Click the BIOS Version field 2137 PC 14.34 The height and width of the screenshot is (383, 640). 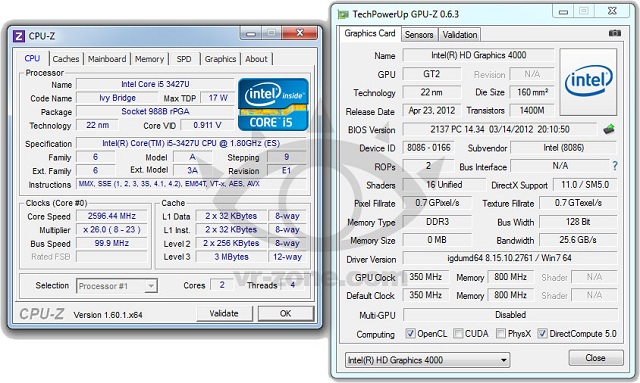(x=500, y=129)
